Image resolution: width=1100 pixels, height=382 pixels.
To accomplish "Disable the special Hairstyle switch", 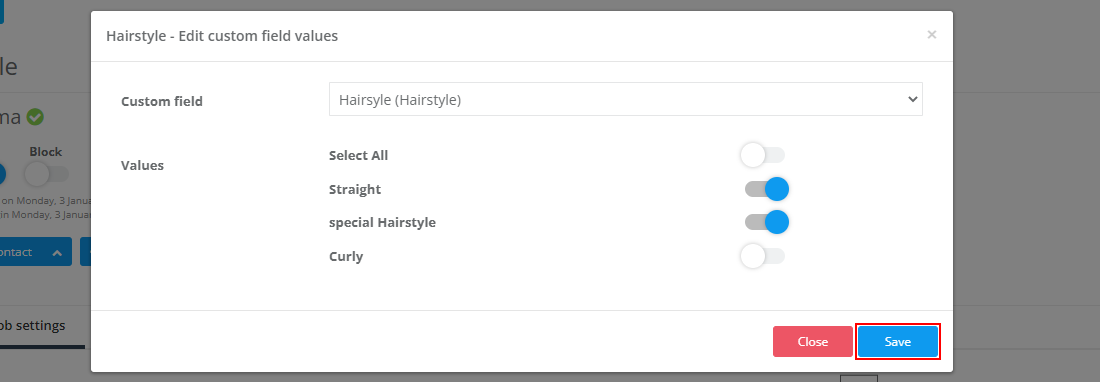I will (x=767, y=222).
